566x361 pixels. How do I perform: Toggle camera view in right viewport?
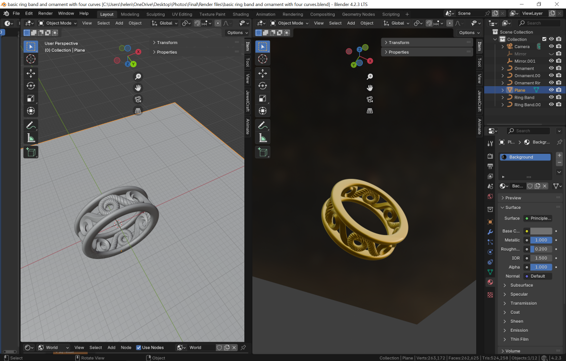pyautogui.click(x=370, y=99)
